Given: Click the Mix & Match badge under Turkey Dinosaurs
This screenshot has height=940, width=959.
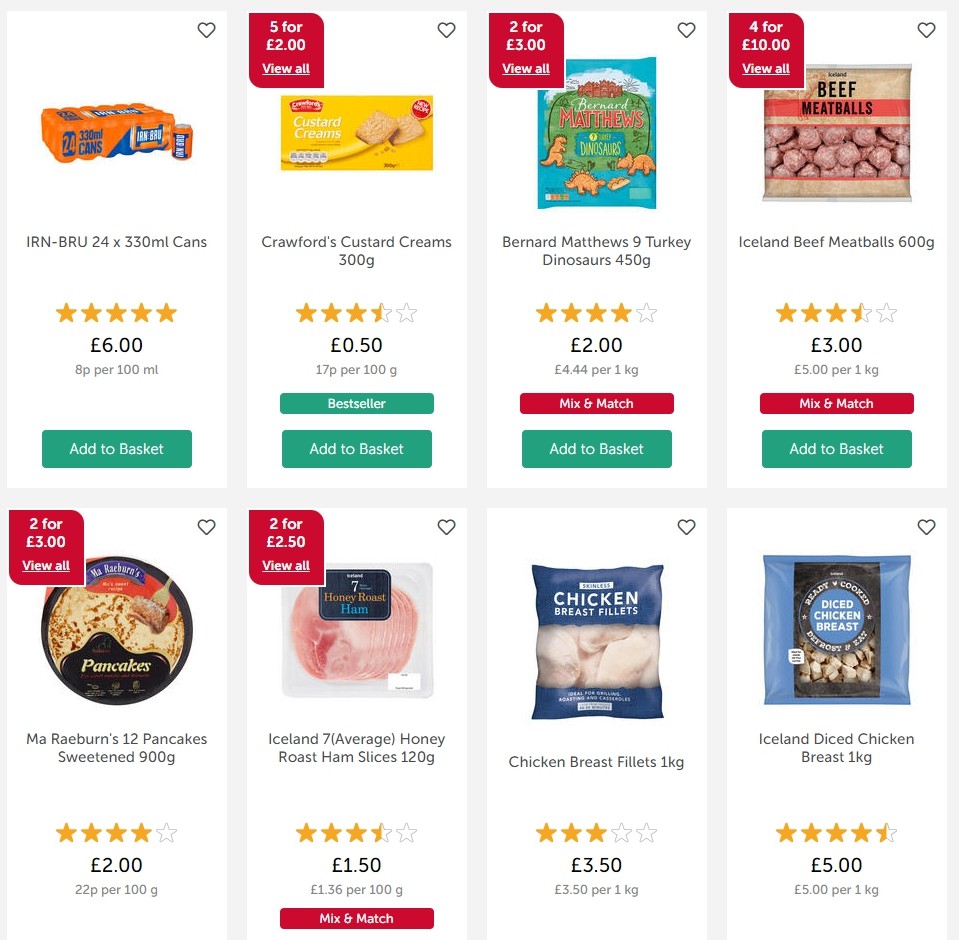Looking at the screenshot, I should point(596,402).
